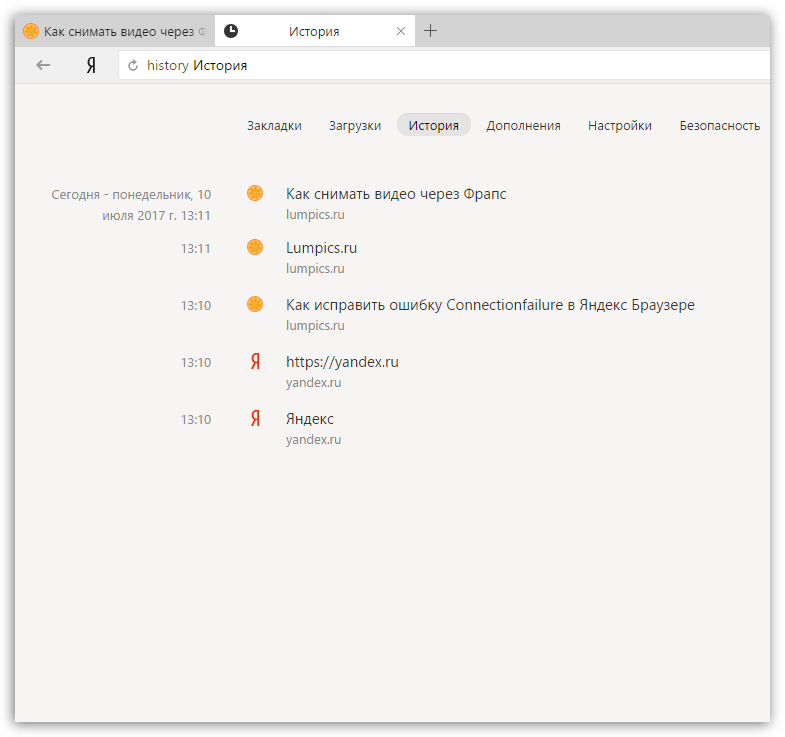Focus the address bar showing history История
The image size is (785, 737).
pos(444,66)
